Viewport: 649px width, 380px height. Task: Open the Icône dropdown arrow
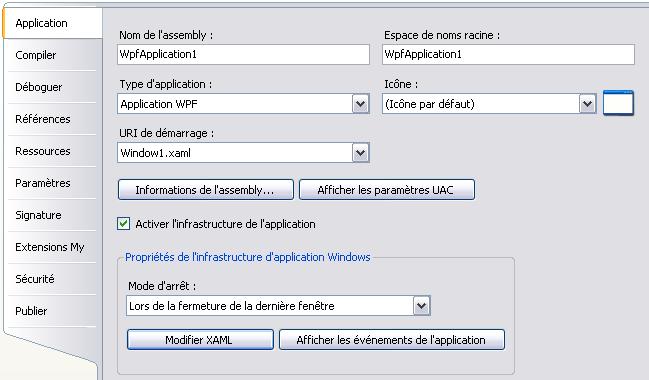pyautogui.click(x=587, y=104)
